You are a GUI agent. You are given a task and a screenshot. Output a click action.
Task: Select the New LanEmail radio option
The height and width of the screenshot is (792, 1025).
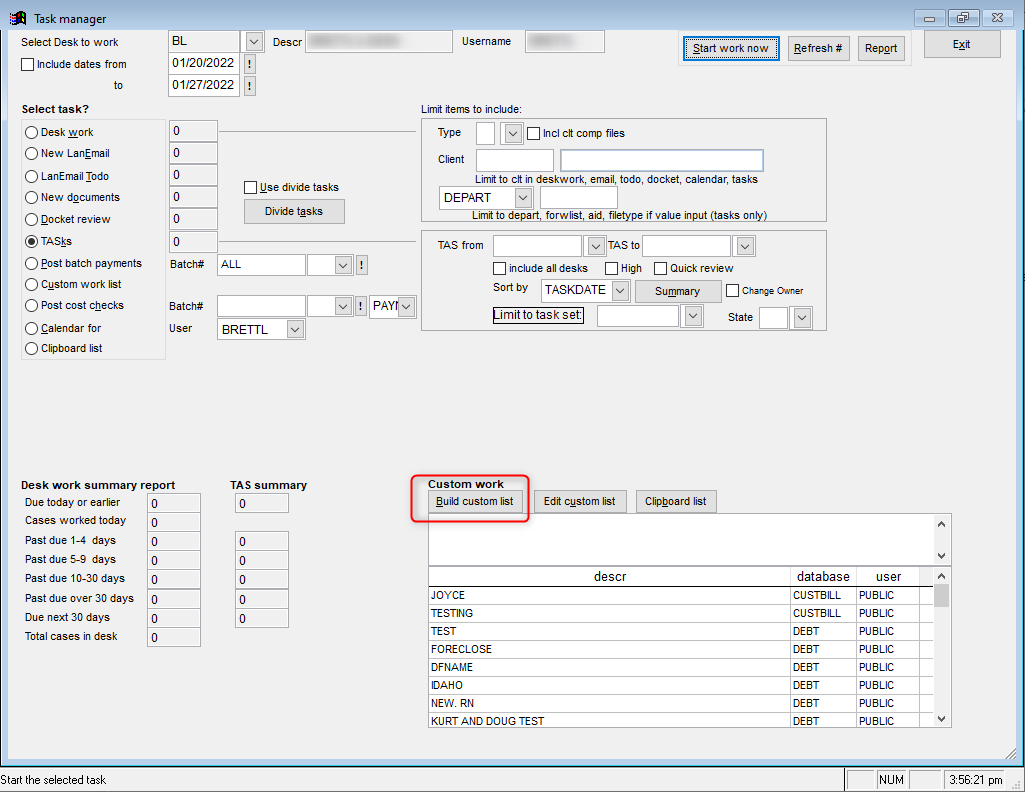coord(31,154)
